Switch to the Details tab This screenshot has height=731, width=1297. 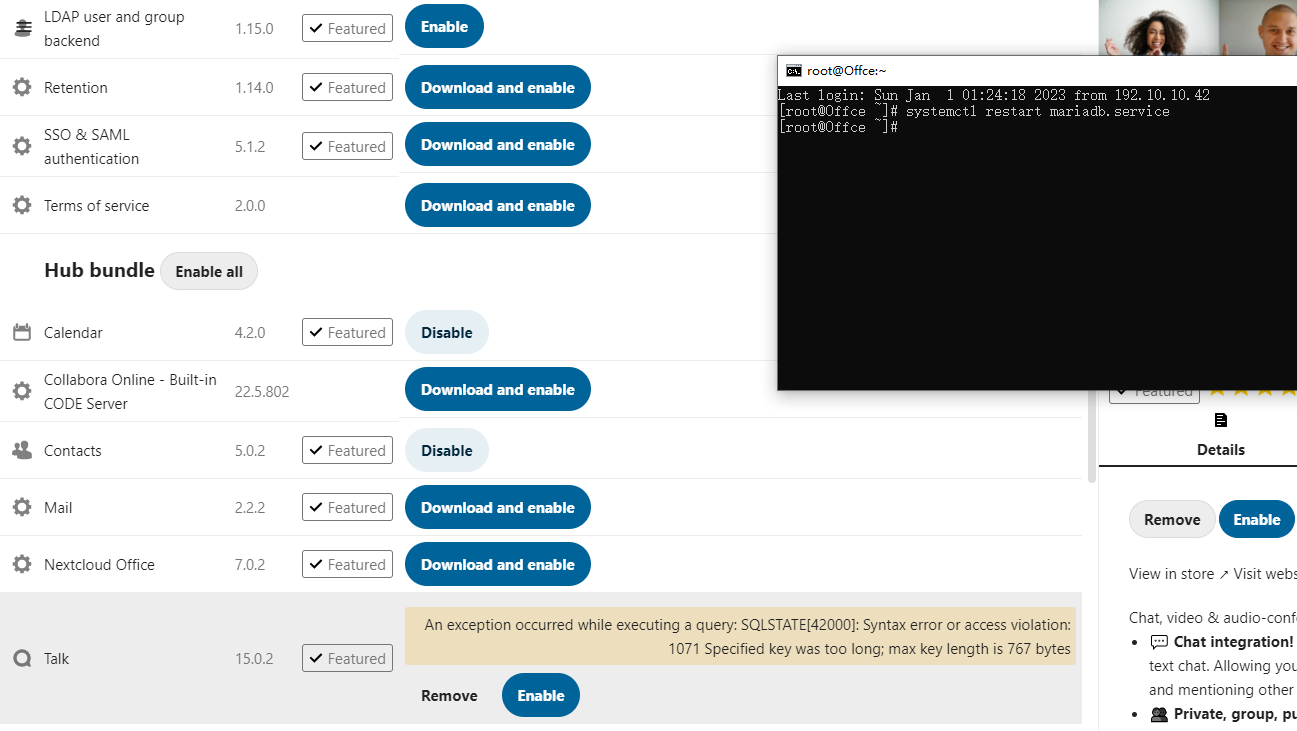pyautogui.click(x=1221, y=449)
